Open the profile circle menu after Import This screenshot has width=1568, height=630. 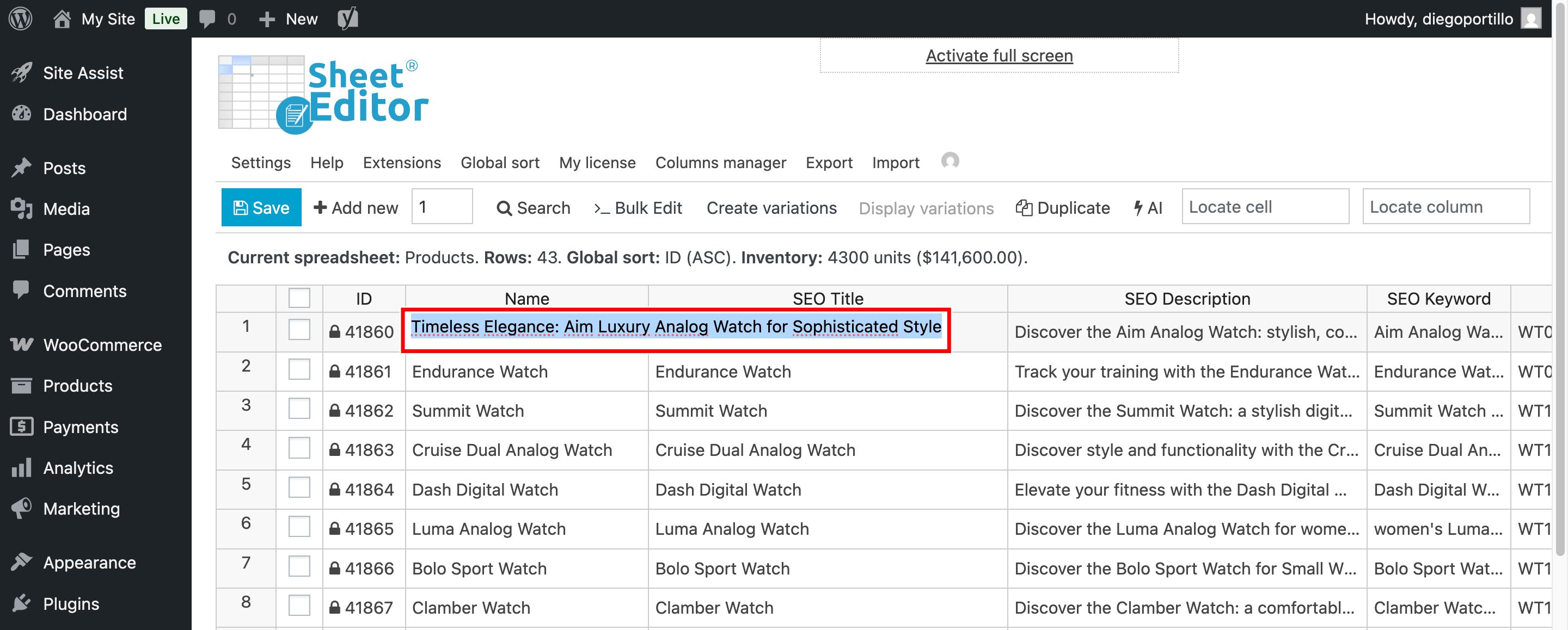(950, 162)
